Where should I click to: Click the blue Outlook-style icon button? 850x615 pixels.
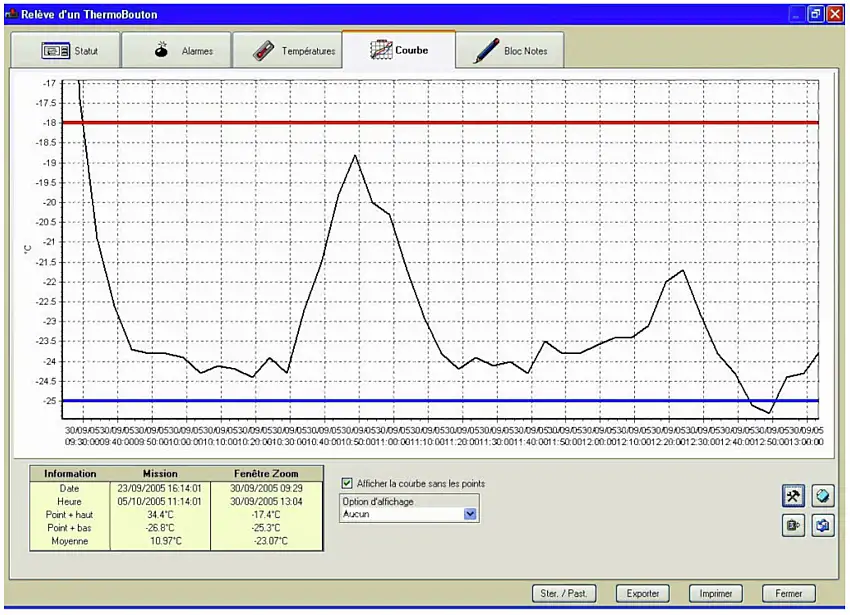coord(823,525)
